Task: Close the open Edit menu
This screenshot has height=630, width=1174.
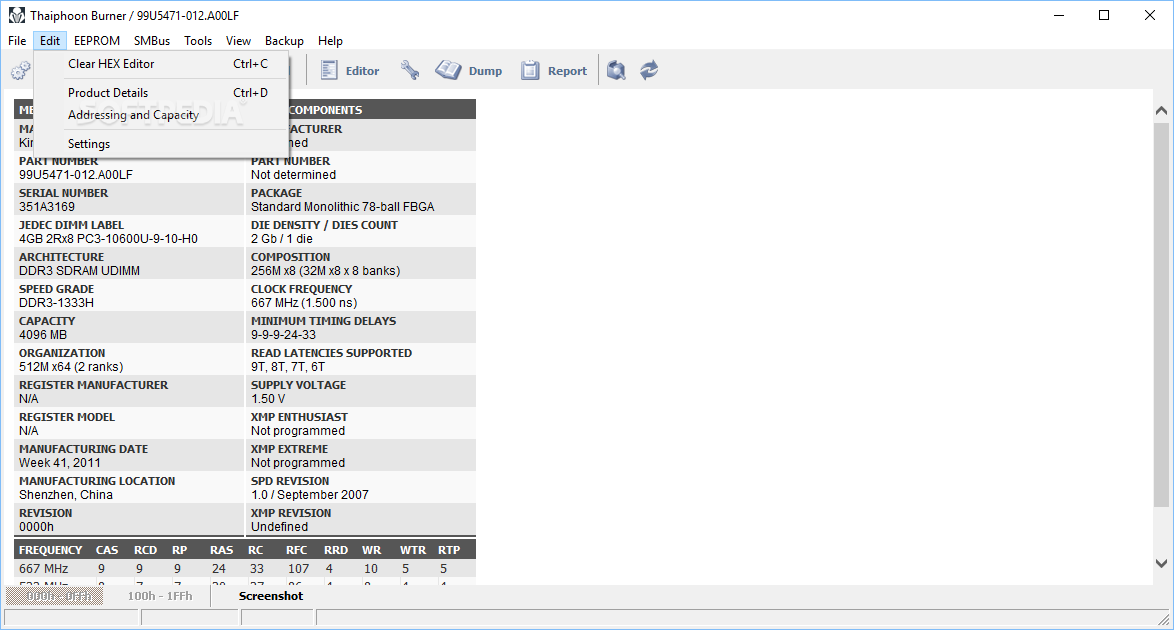Action: tap(50, 40)
